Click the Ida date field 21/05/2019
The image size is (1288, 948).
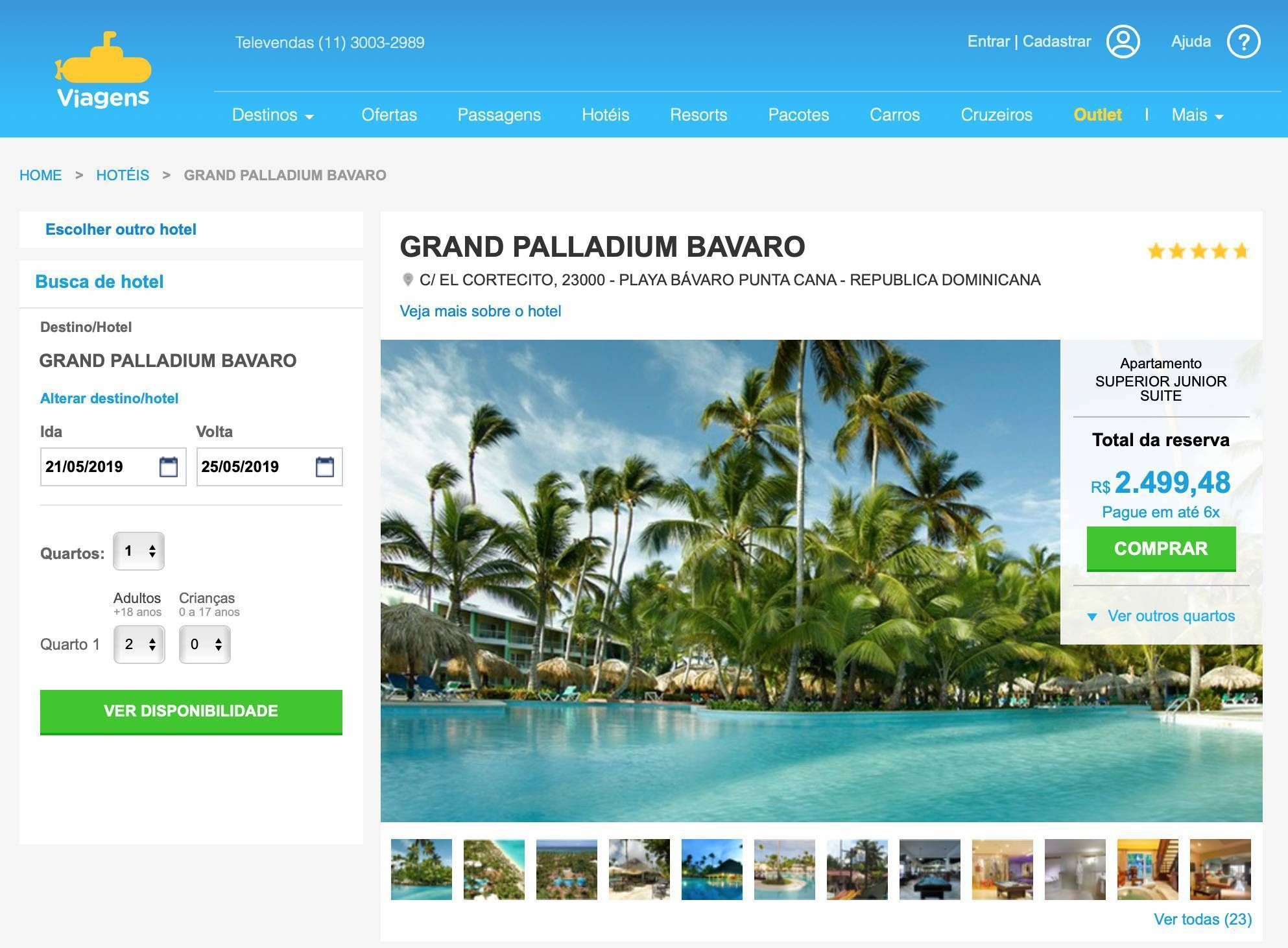pos(113,467)
